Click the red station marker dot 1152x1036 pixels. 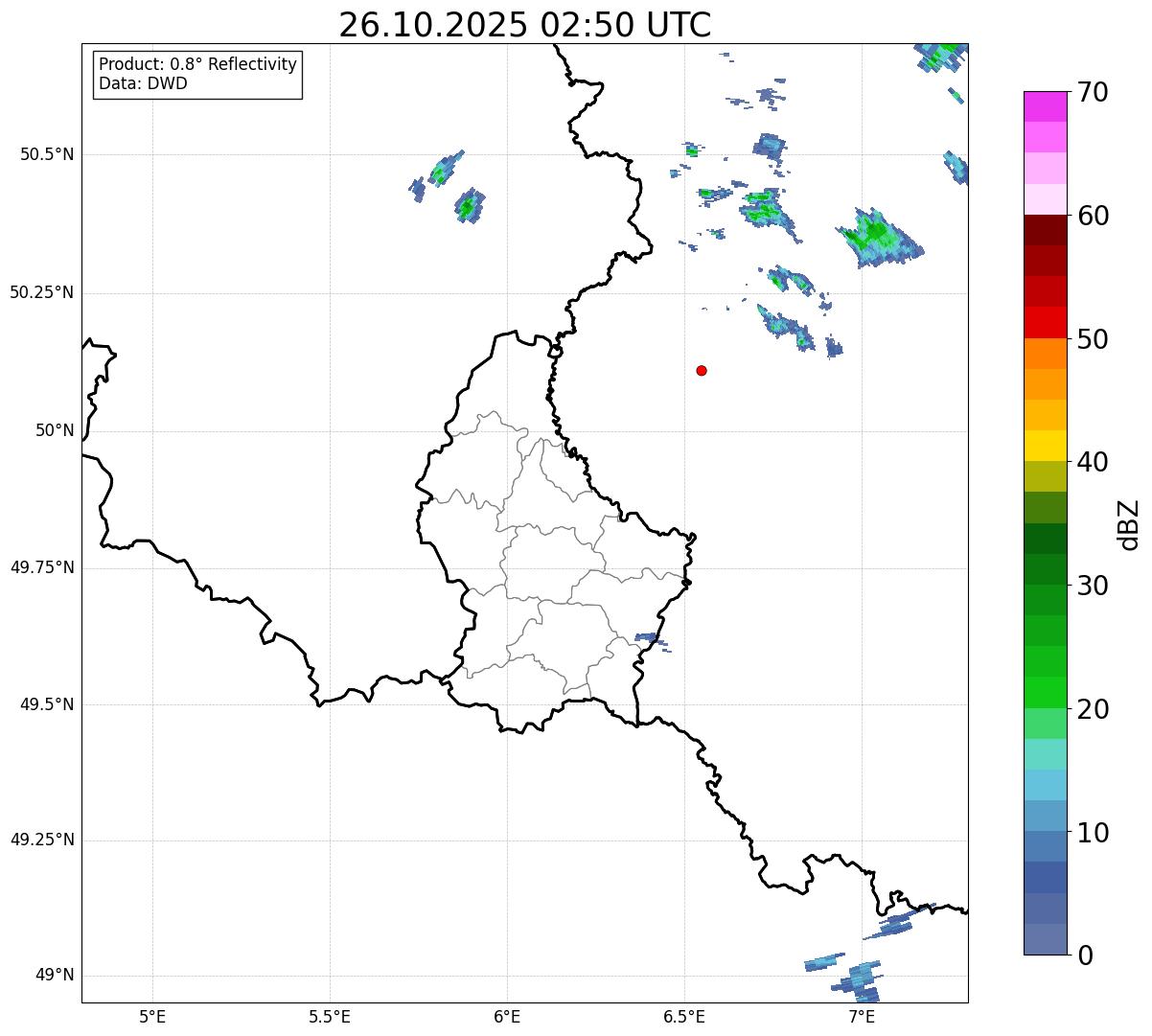[702, 370]
